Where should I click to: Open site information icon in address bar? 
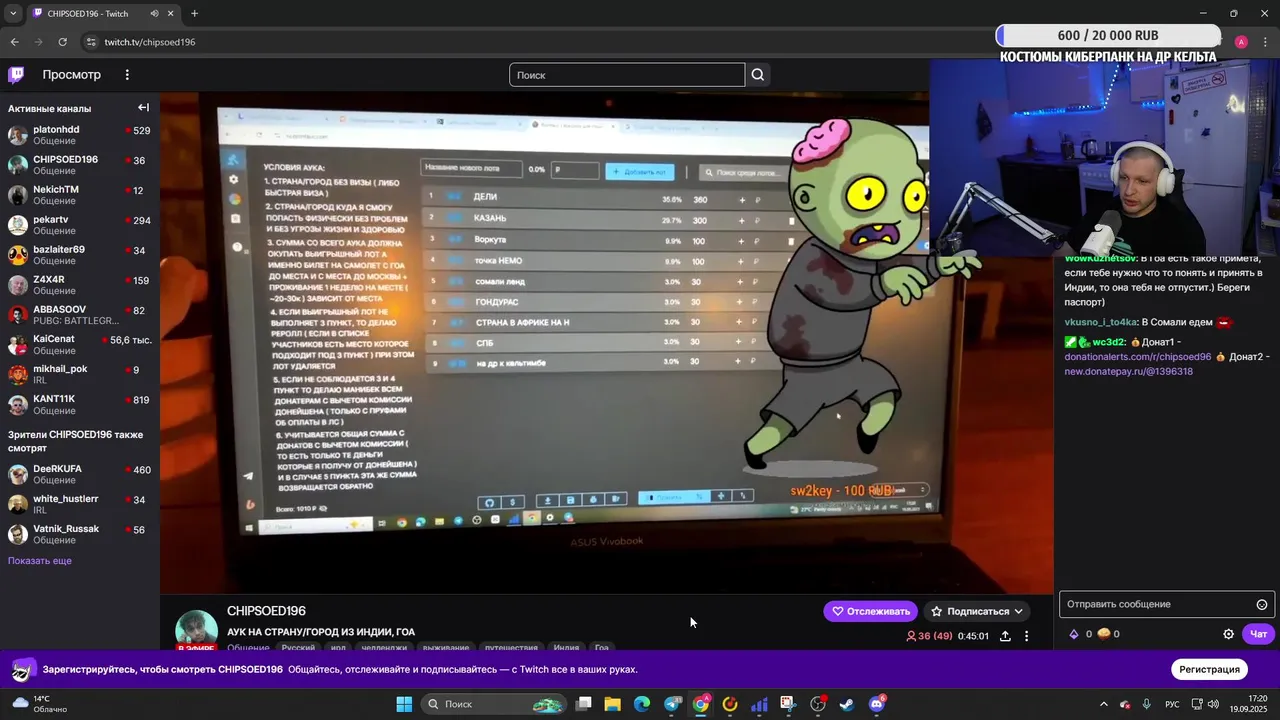coord(90,42)
